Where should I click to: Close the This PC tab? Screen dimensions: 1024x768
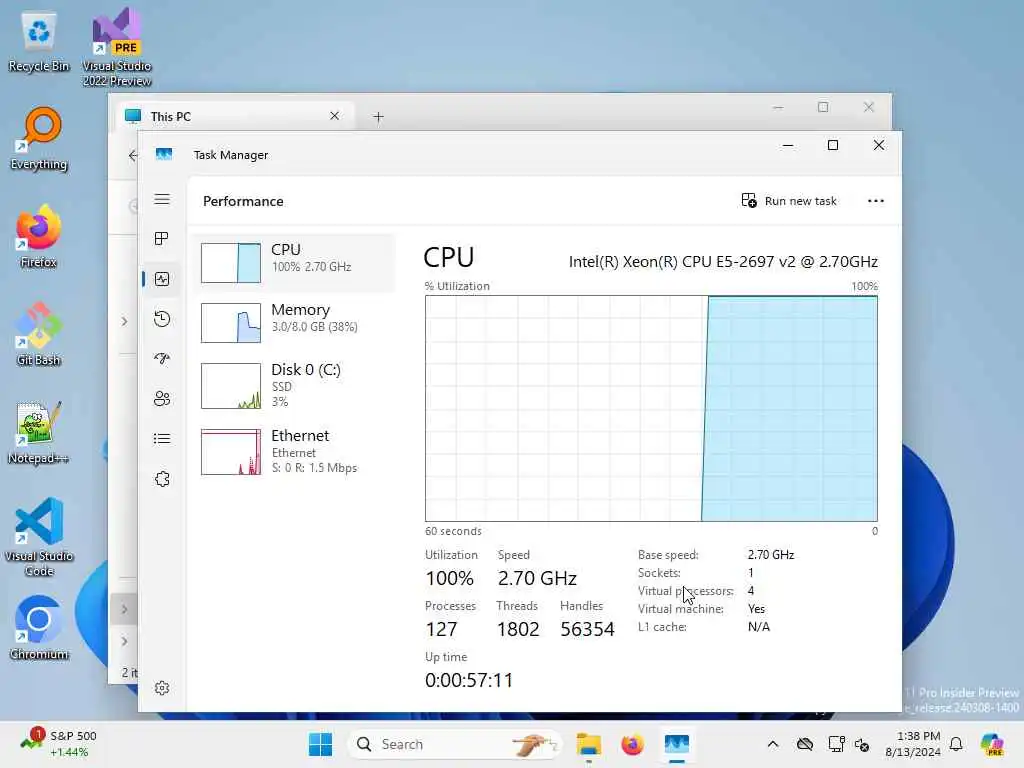coord(334,116)
